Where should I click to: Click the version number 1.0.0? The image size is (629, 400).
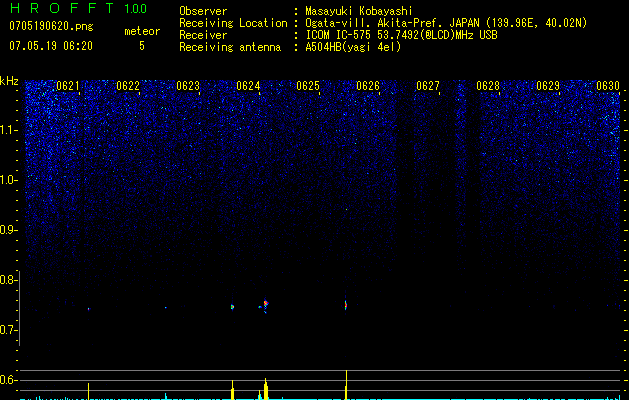[135, 8]
